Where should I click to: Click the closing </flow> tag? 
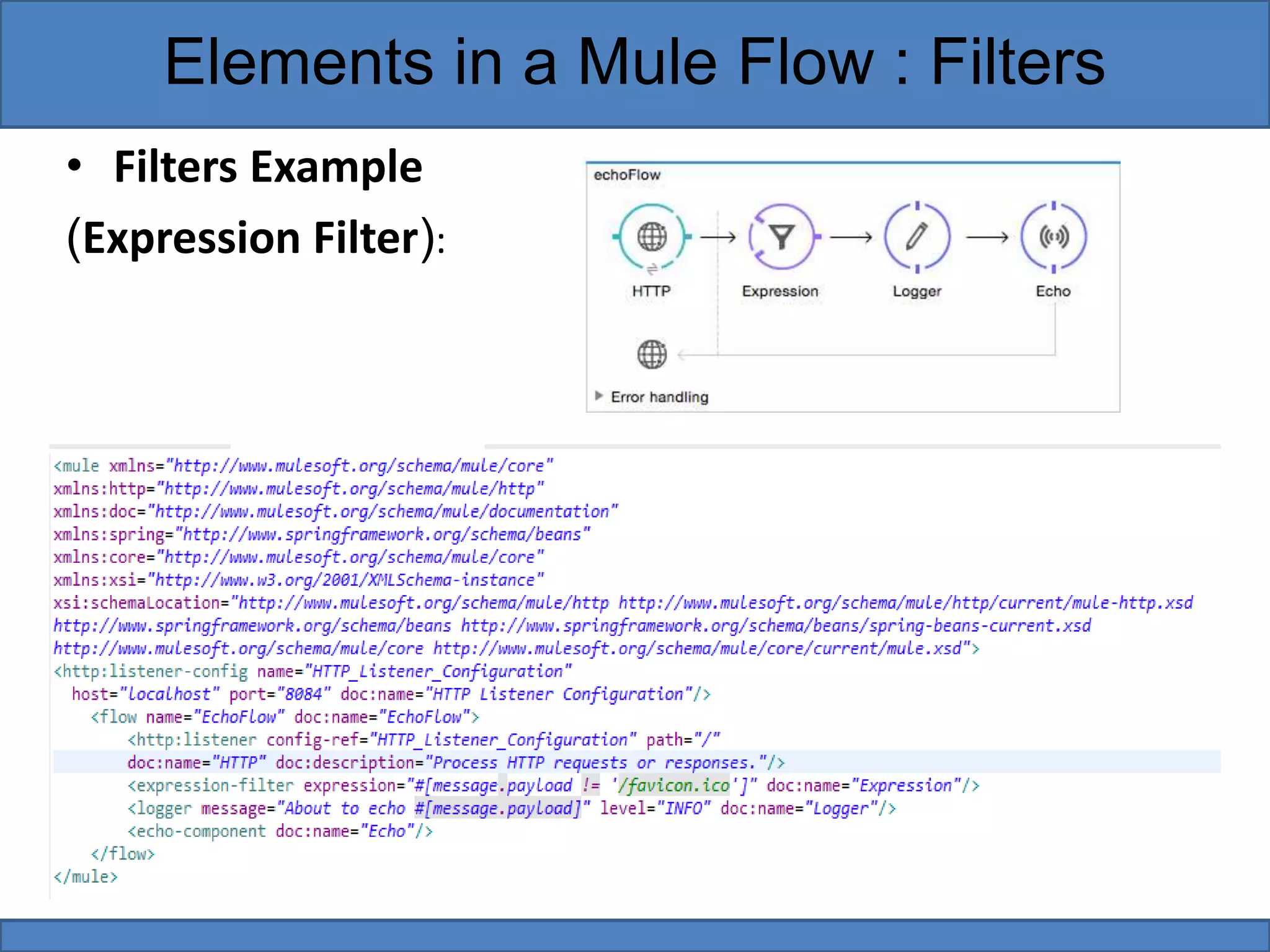click(123, 854)
